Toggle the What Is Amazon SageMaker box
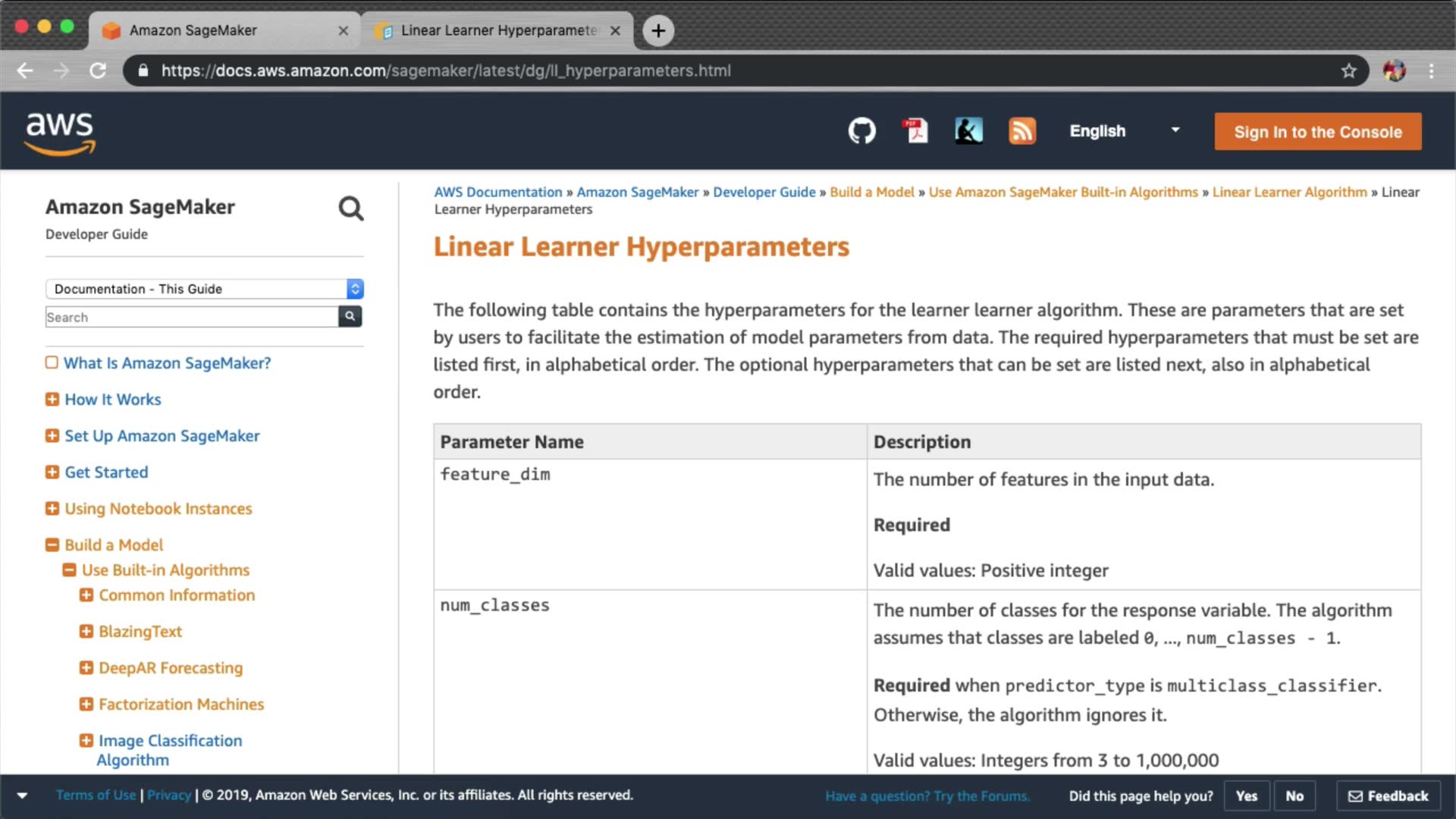This screenshot has height=819, width=1456. coord(52,362)
